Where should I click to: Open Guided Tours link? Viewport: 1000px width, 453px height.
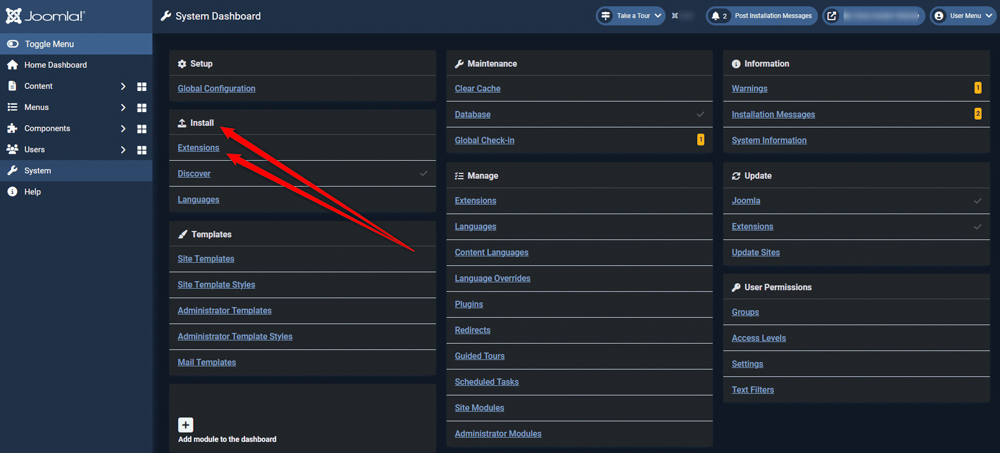480,356
